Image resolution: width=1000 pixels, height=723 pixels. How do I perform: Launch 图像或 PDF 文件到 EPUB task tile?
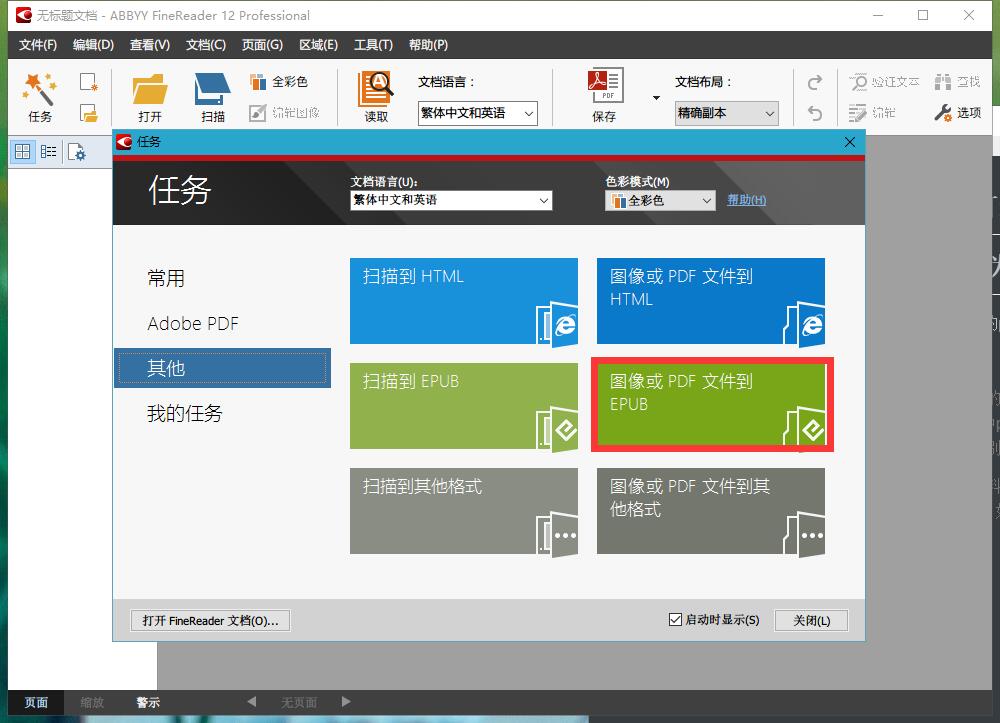point(710,405)
